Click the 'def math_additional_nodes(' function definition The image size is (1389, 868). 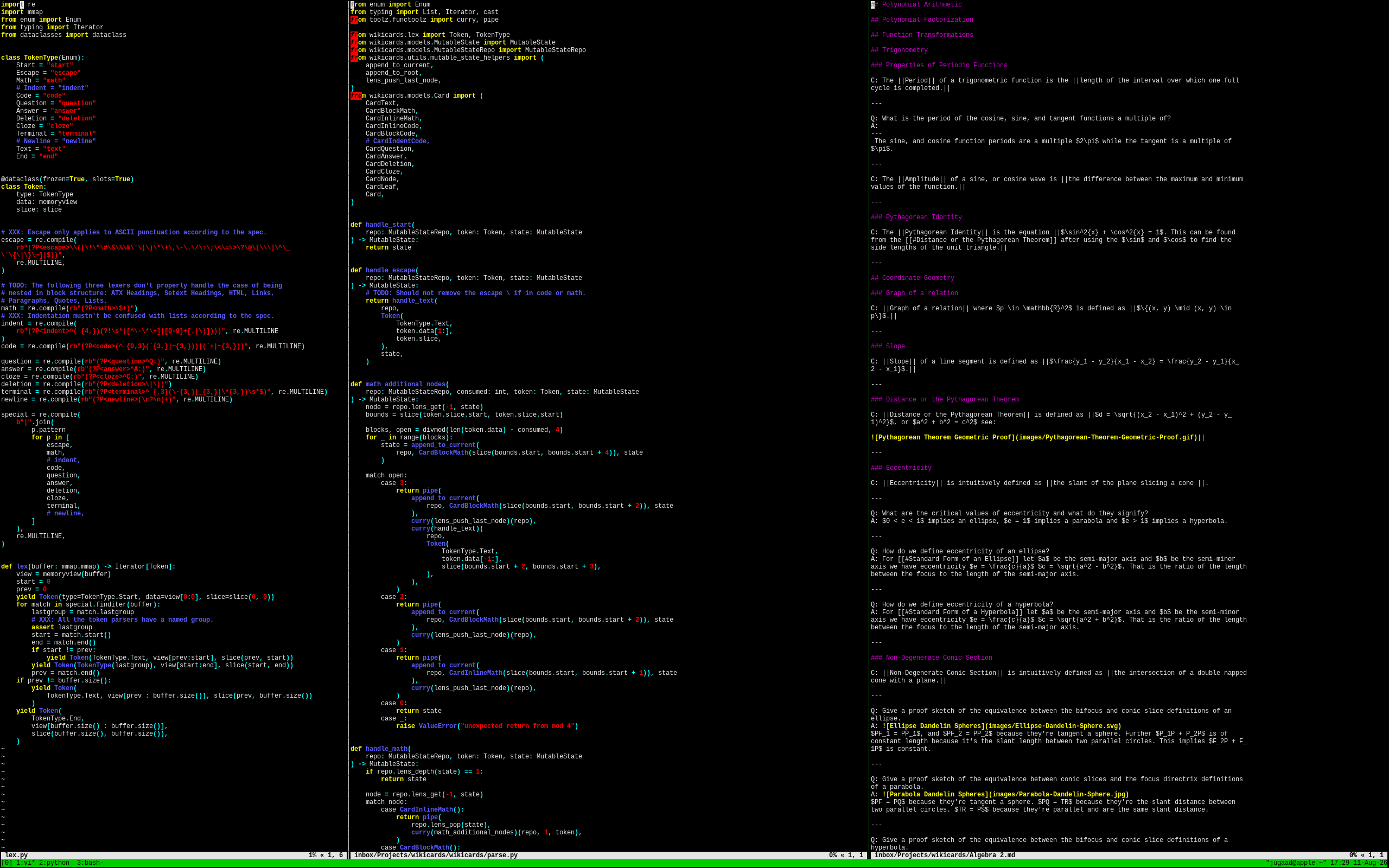point(400,385)
